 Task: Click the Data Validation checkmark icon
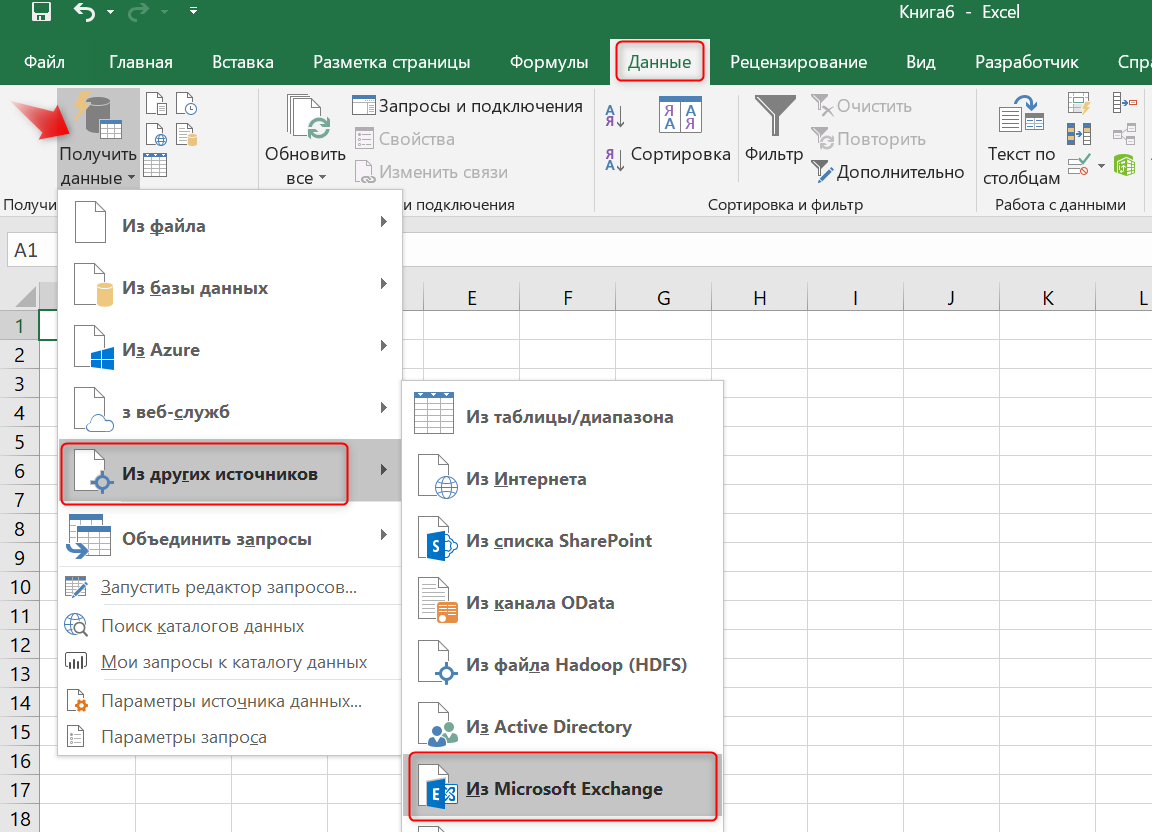(x=1079, y=165)
